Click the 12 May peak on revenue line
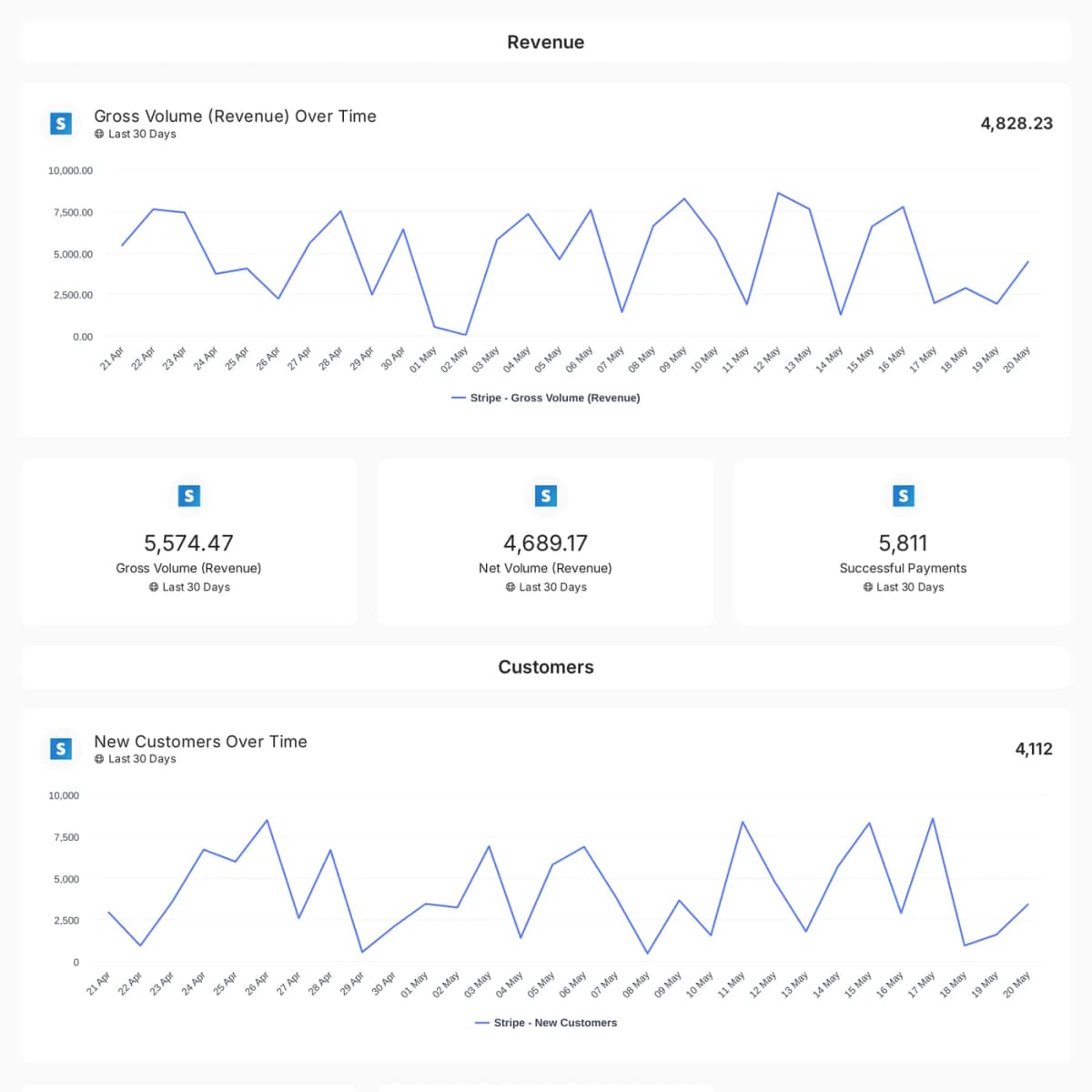Image resolution: width=1092 pixels, height=1092 pixels. (x=778, y=193)
